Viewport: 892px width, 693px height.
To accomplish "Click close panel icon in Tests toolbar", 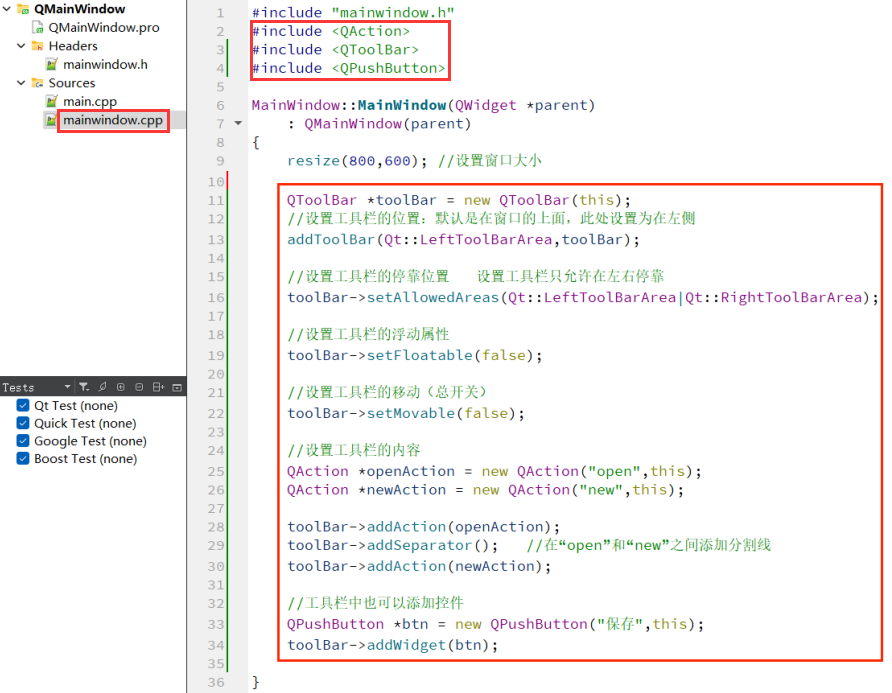I will (x=177, y=387).
